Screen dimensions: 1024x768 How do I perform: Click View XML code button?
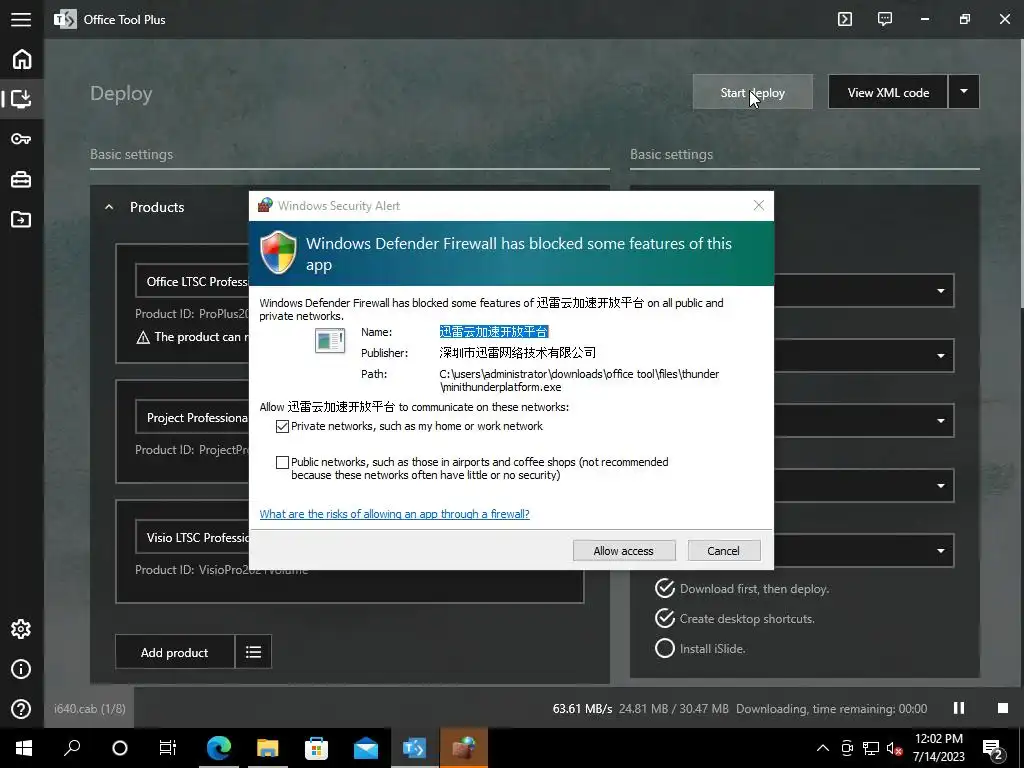(x=888, y=92)
